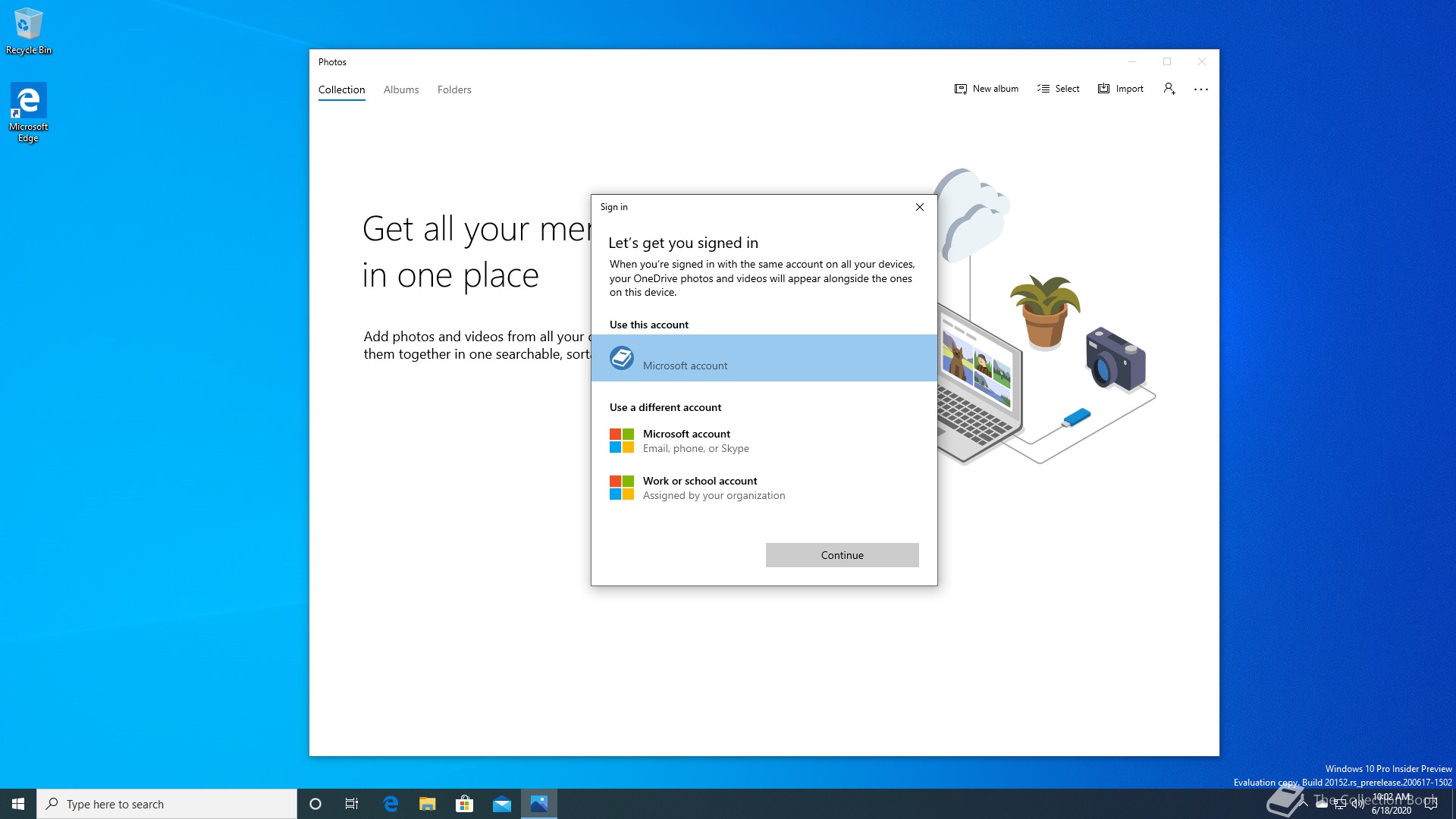Click the Photos app taskbar icon
The image size is (1456, 819).
coord(539,804)
